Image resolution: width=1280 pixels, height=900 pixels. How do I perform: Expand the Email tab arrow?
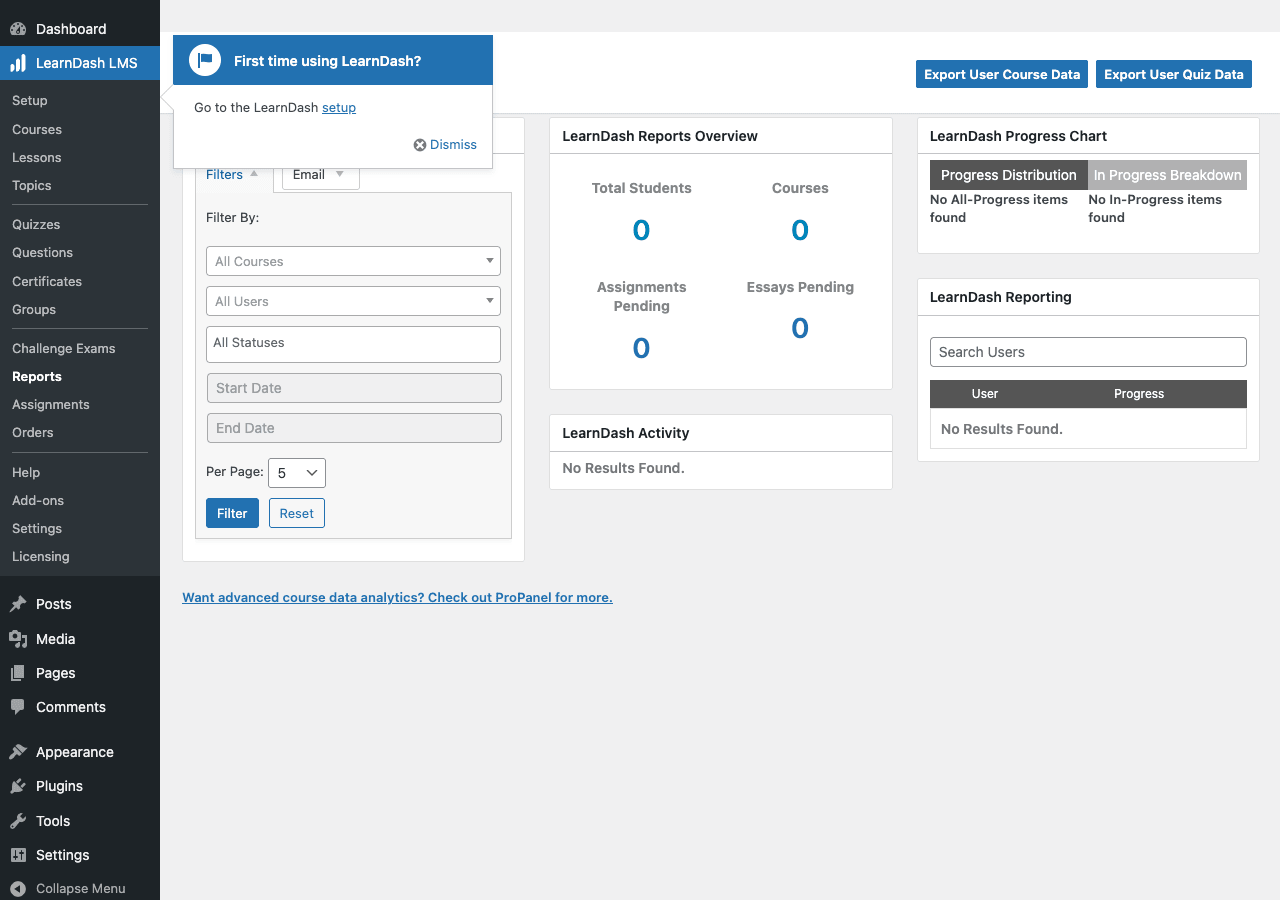click(x=340, y=173)
